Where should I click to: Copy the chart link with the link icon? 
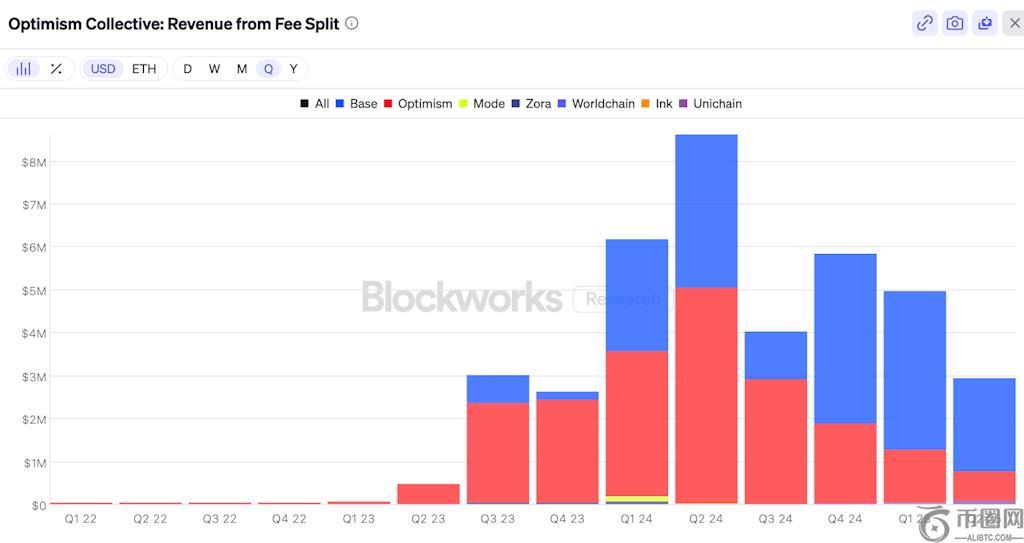click(x=925, y=23)
